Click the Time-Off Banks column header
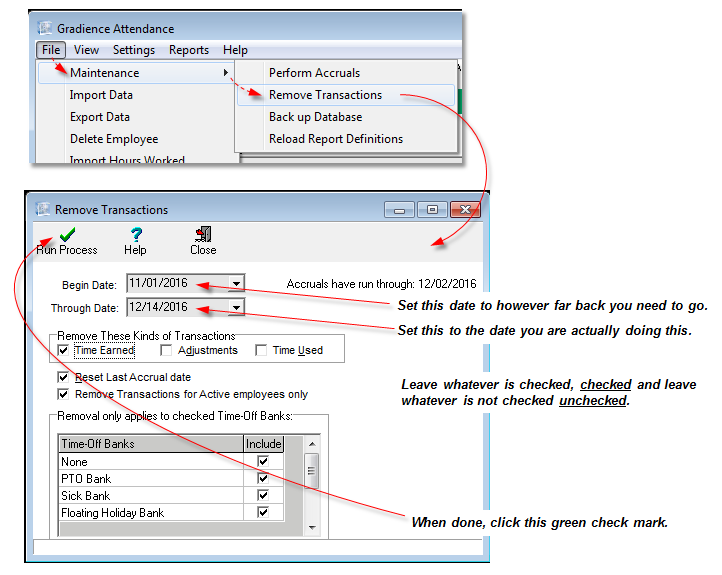The height and width of the screenshot is (575, 722). coord(151,444)
